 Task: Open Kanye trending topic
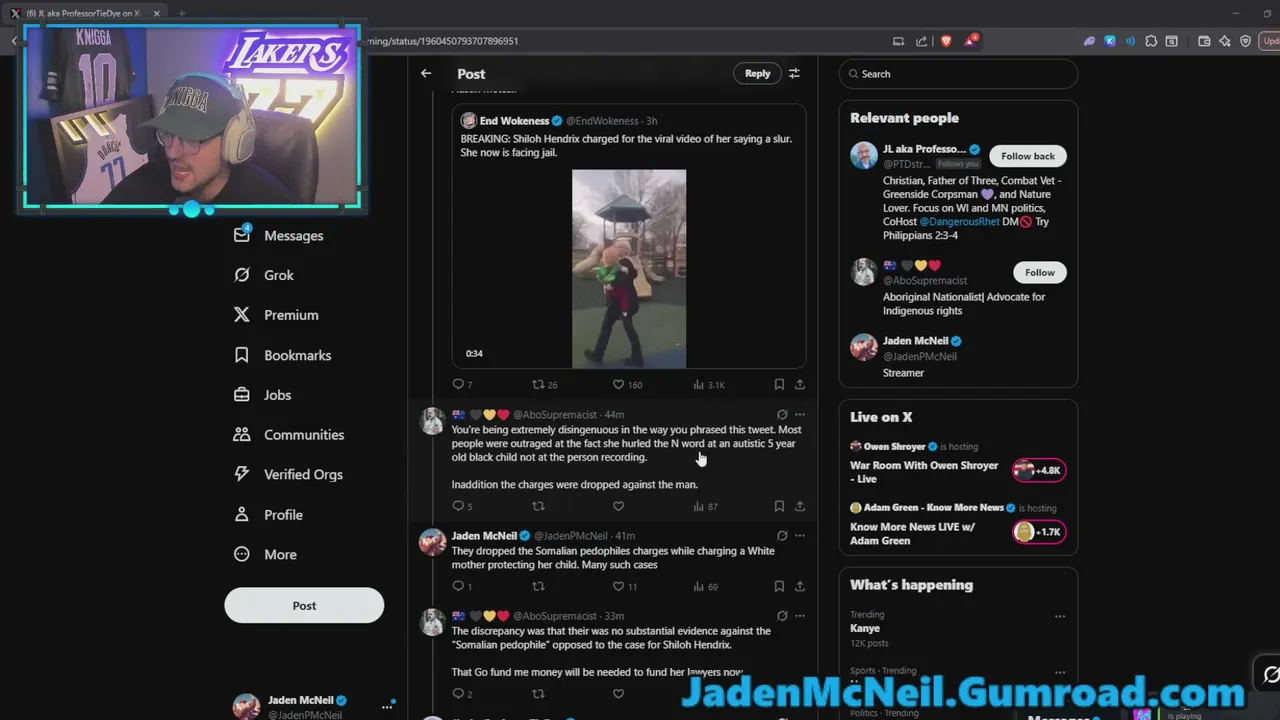tap(865, 628)
